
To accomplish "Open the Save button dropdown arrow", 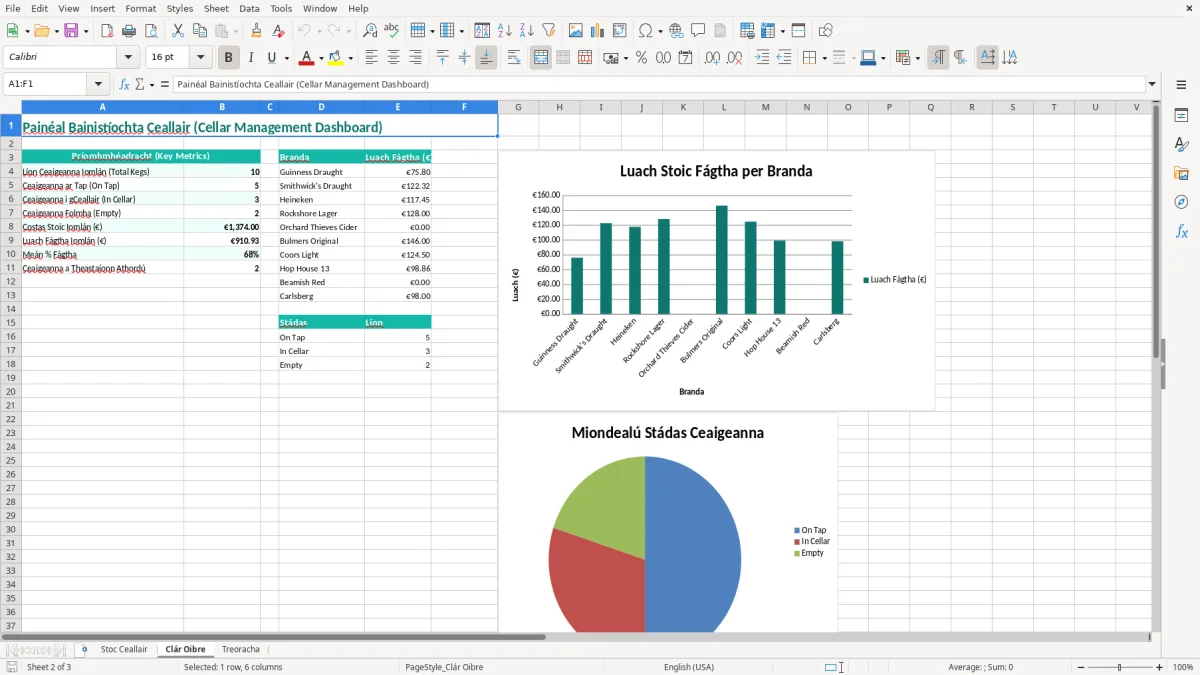I will click(86, 31).
